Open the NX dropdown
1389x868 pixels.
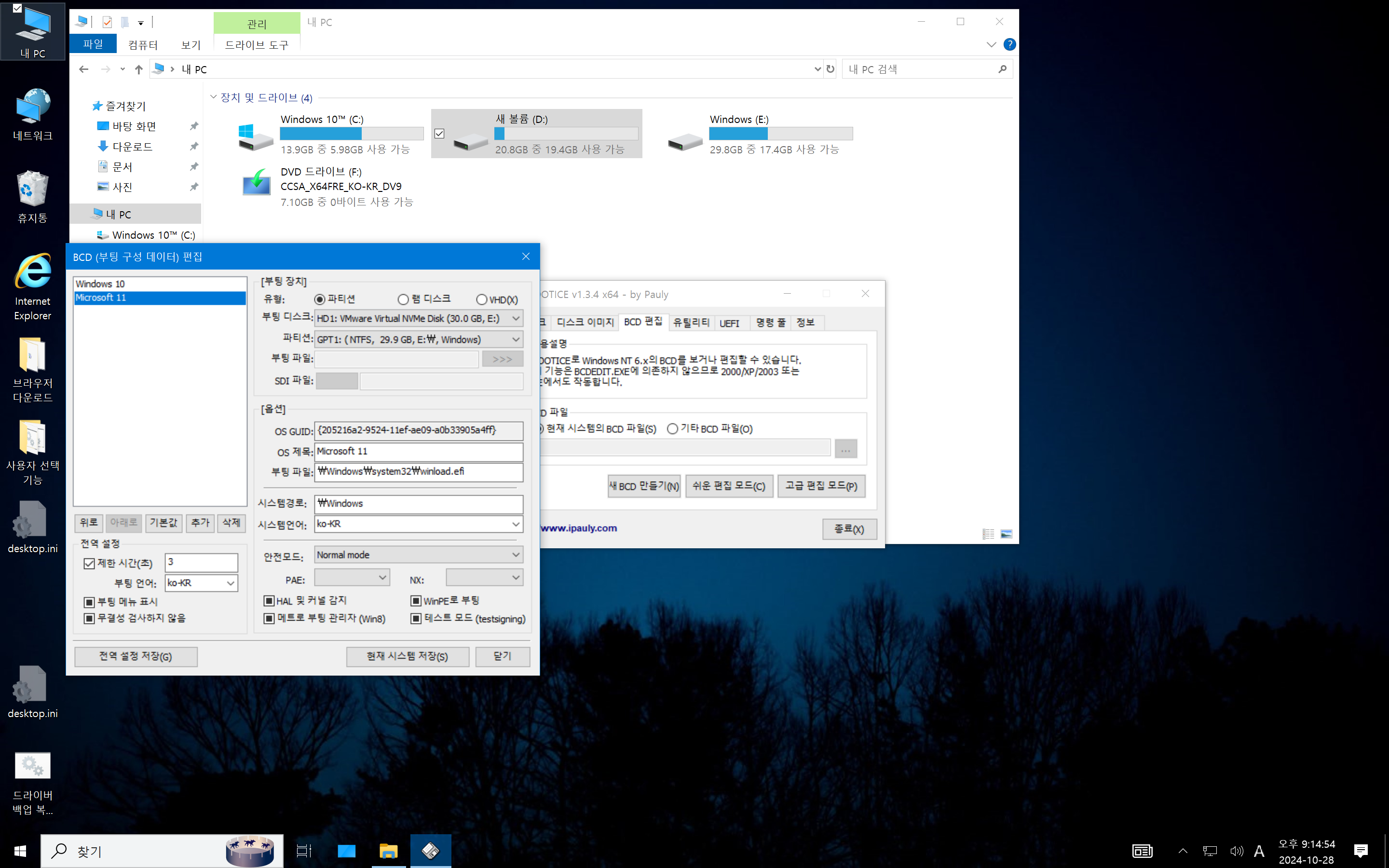[x=484, y=578]
